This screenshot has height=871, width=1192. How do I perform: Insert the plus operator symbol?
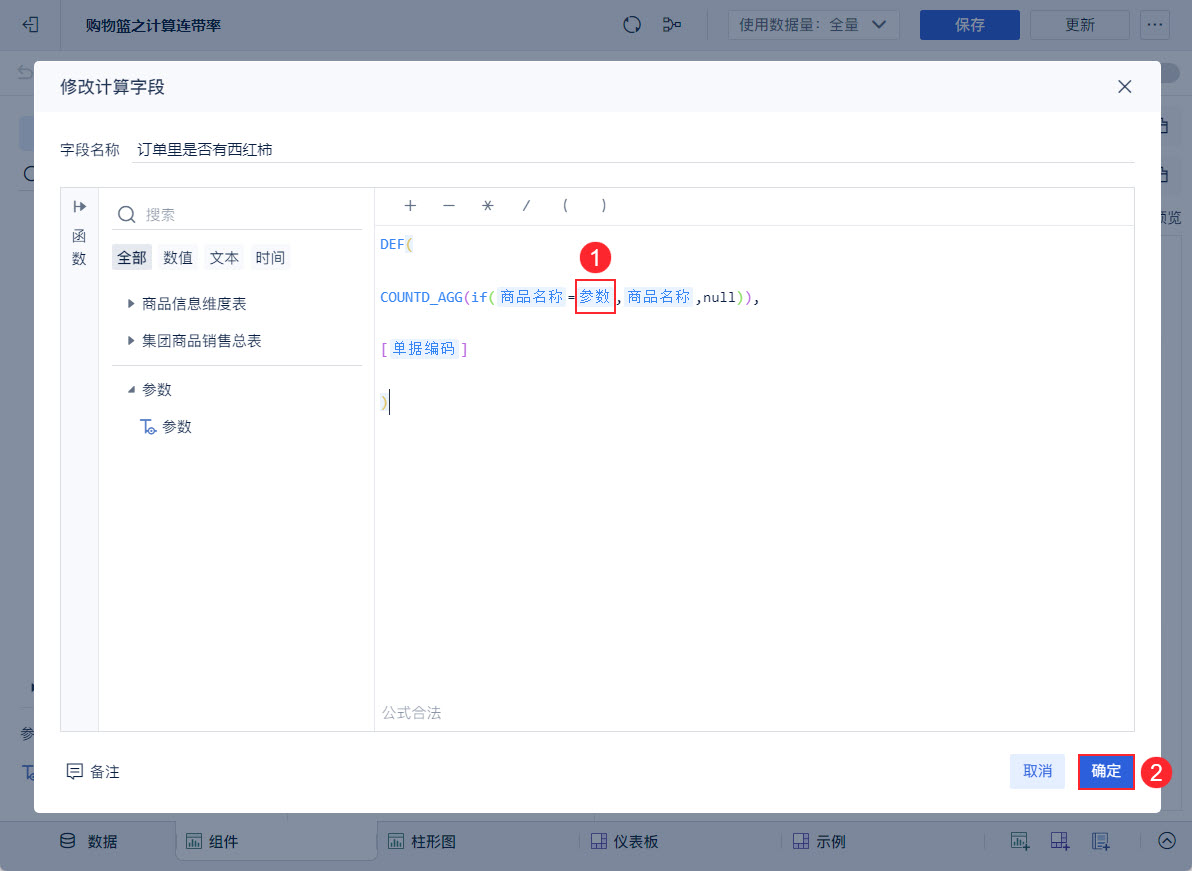410,205
